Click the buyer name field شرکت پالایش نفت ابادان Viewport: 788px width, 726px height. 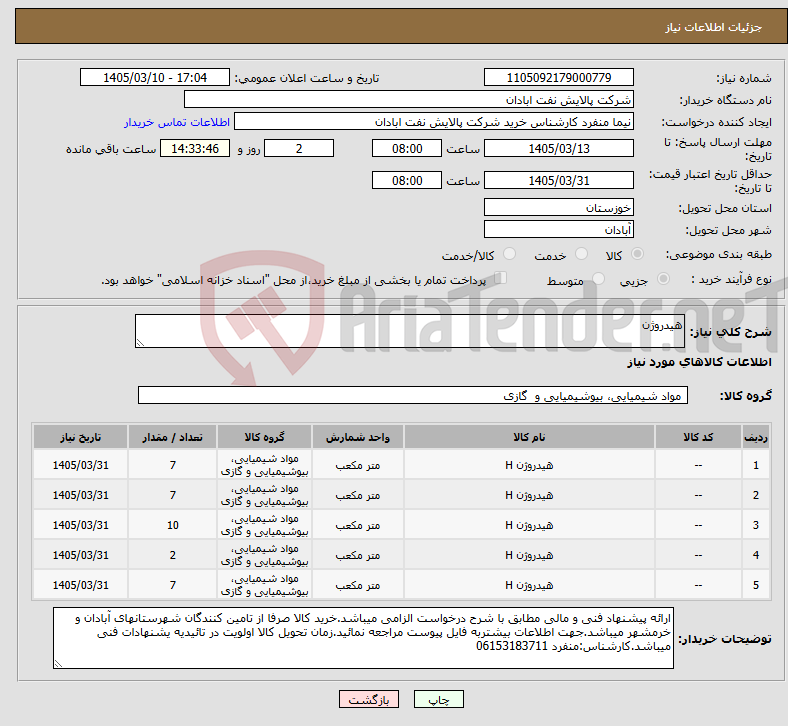pos(409,99)
